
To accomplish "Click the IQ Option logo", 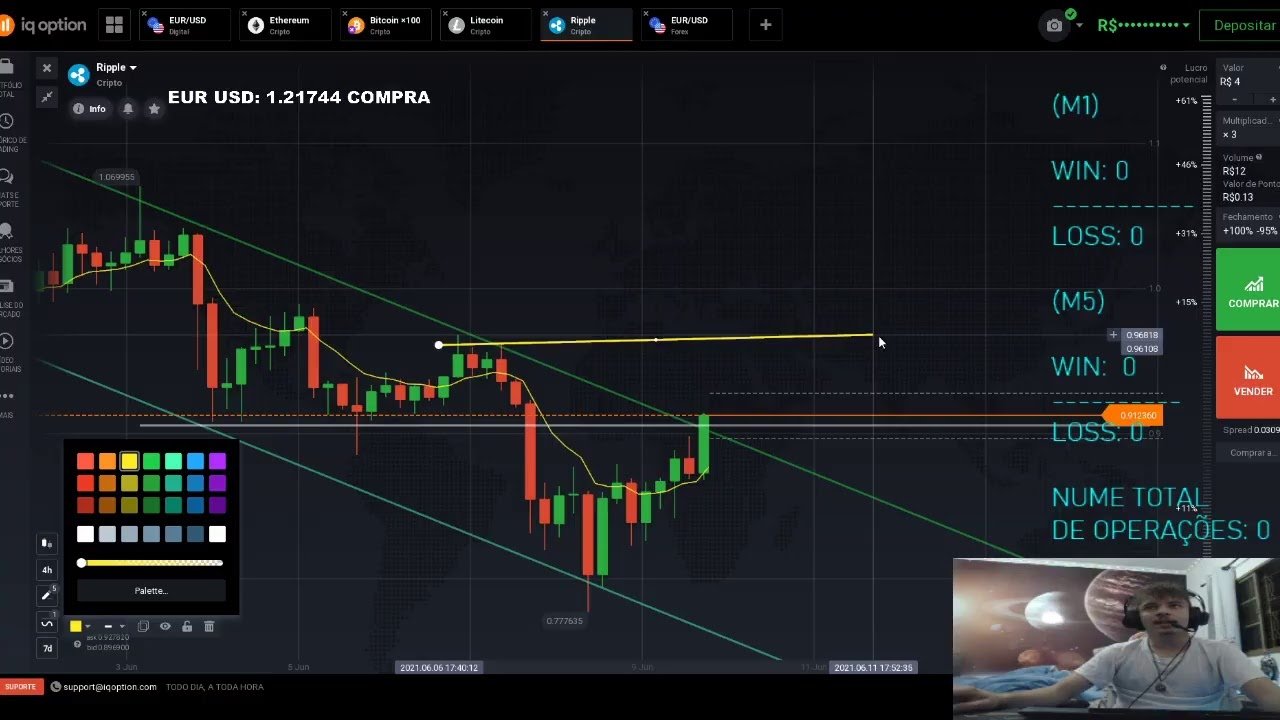I will [43, 25].
